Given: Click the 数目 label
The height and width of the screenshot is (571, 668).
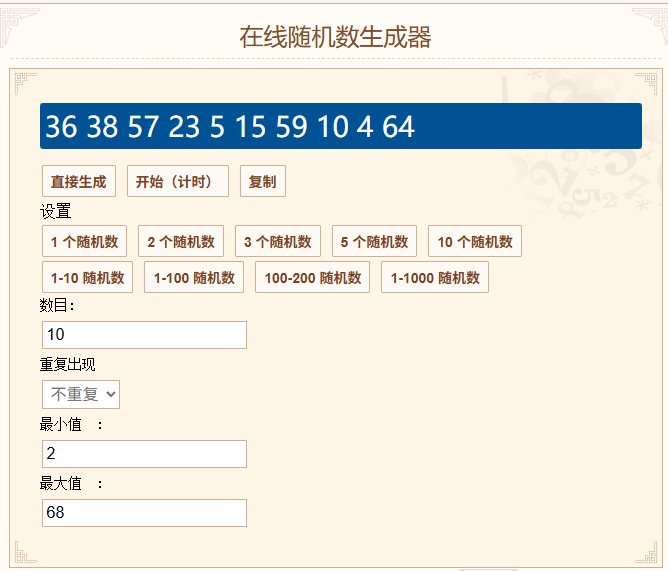Looking at the screenshot, I should (57, 306).
